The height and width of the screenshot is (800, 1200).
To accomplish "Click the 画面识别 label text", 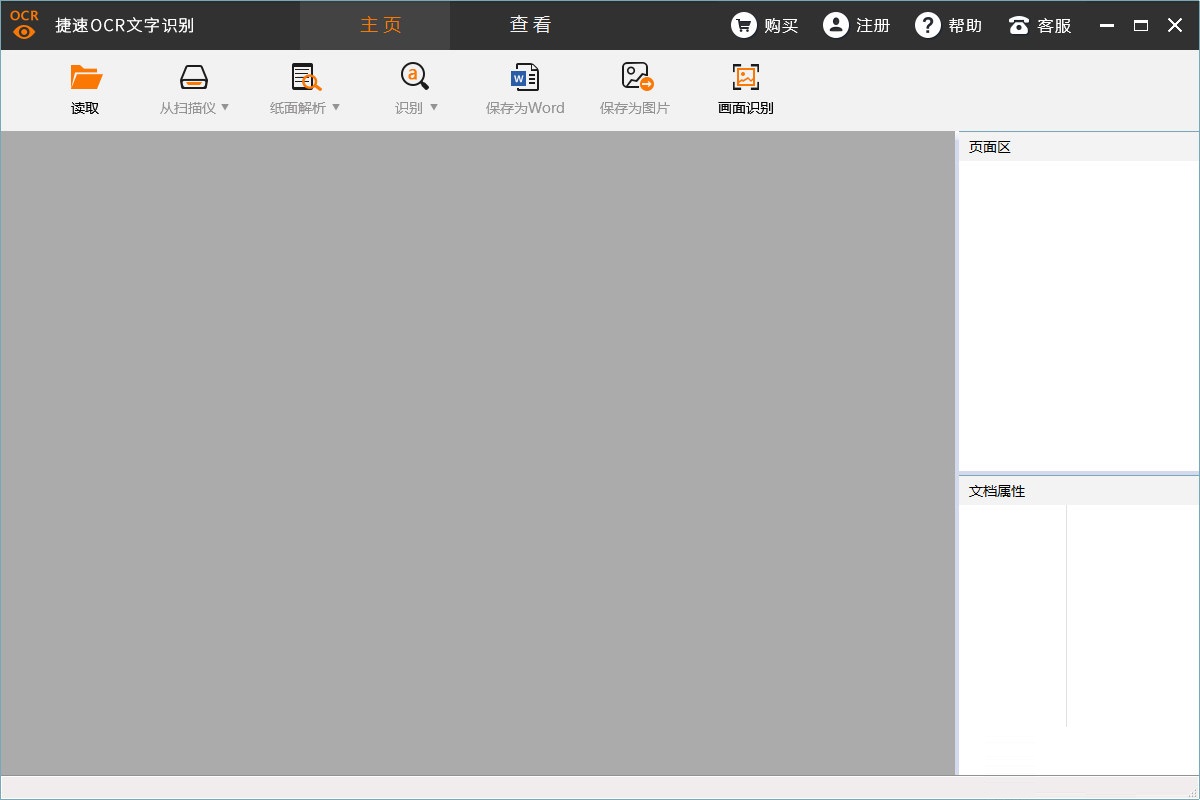I will click(x=746, y=108).
